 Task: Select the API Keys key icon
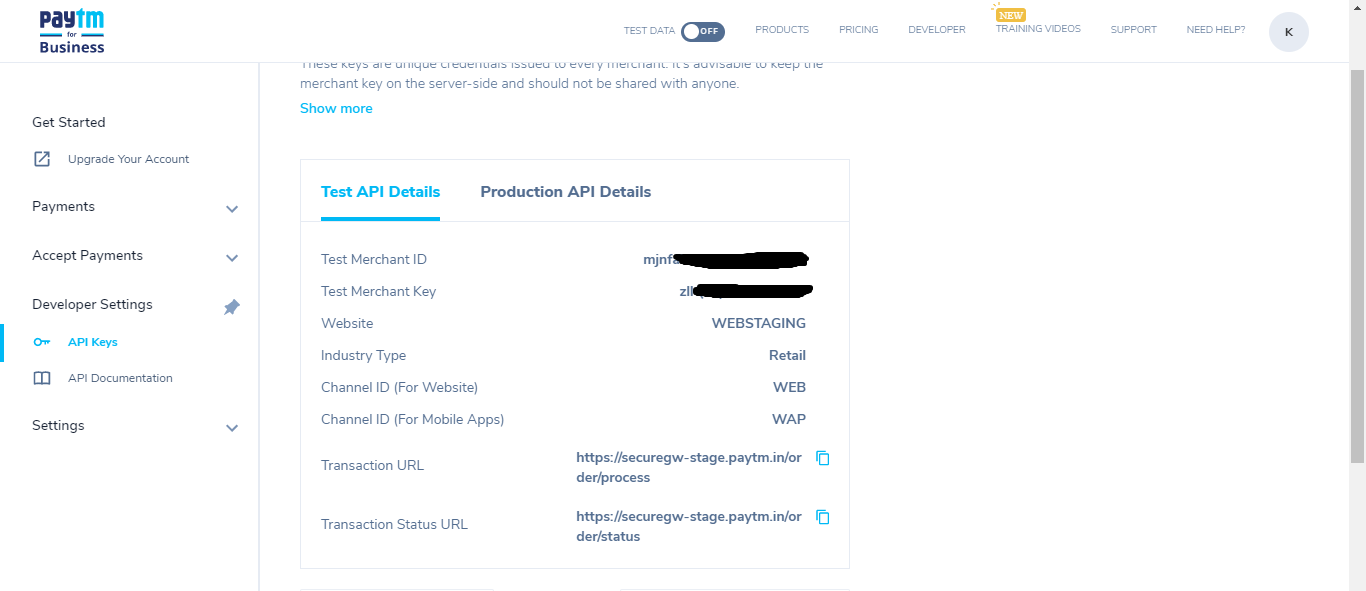41,341
